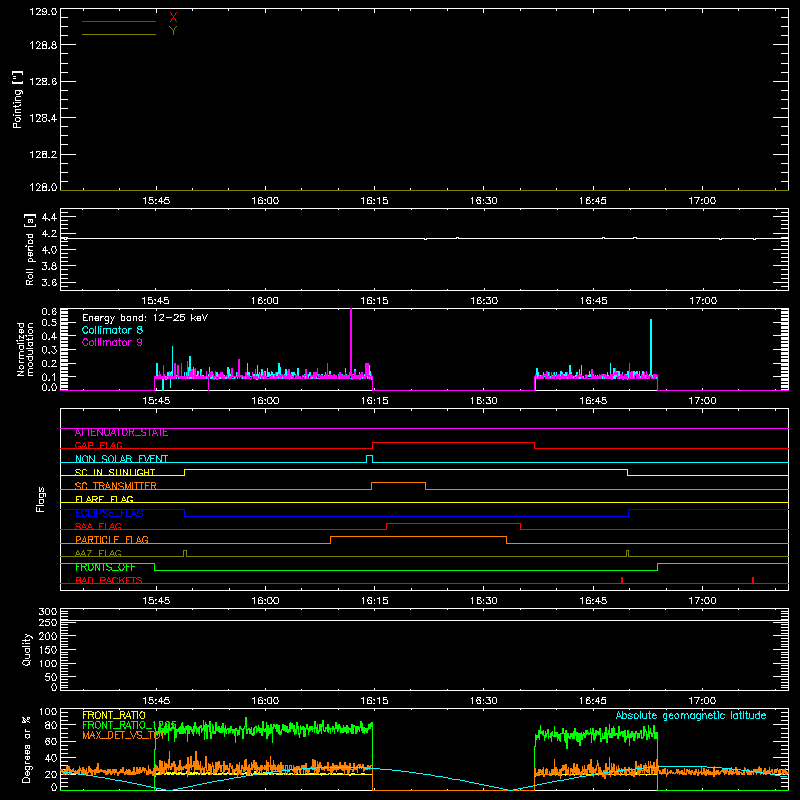Image resolution: width=800 pixels, height=800 pixels.
Task: Click the 129.0 tick on Pointing axis
Action: 43,12
